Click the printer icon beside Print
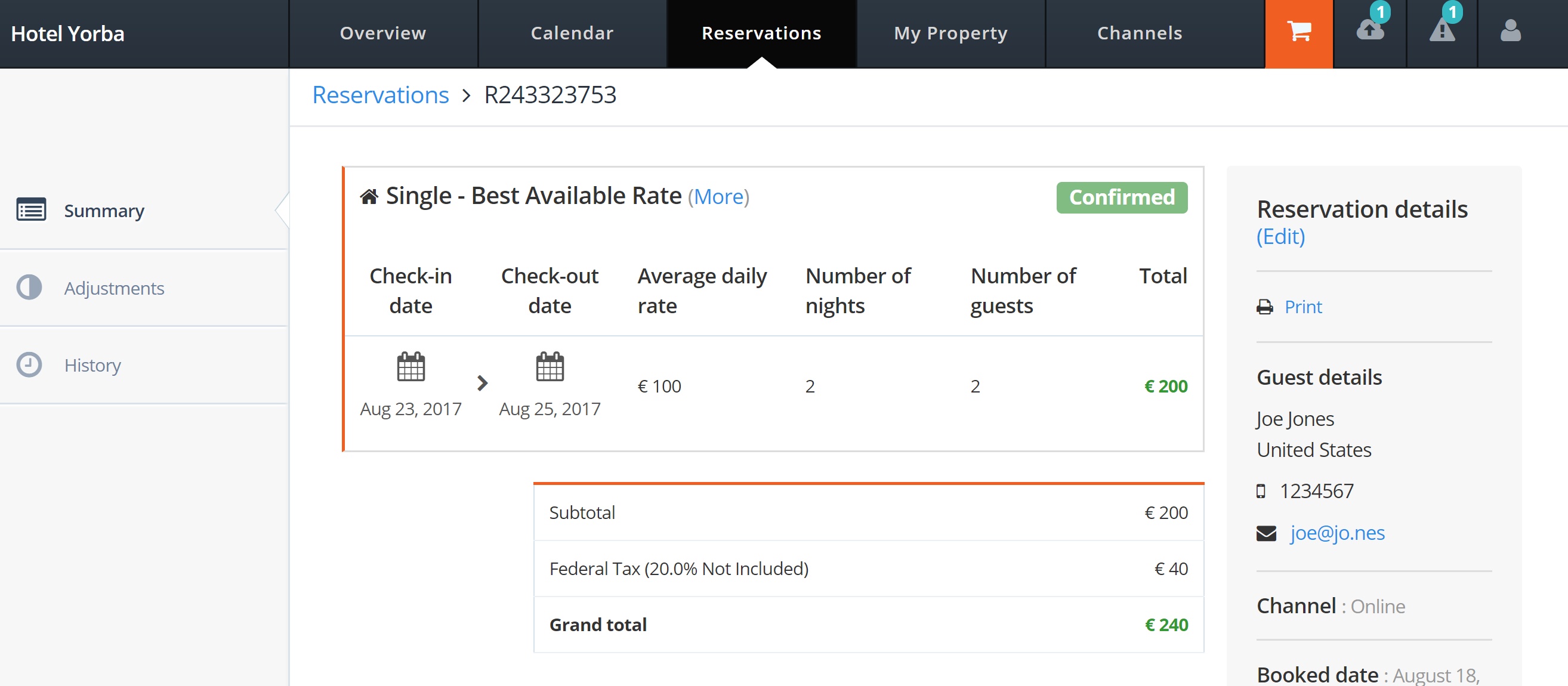 click(1264, 307)
